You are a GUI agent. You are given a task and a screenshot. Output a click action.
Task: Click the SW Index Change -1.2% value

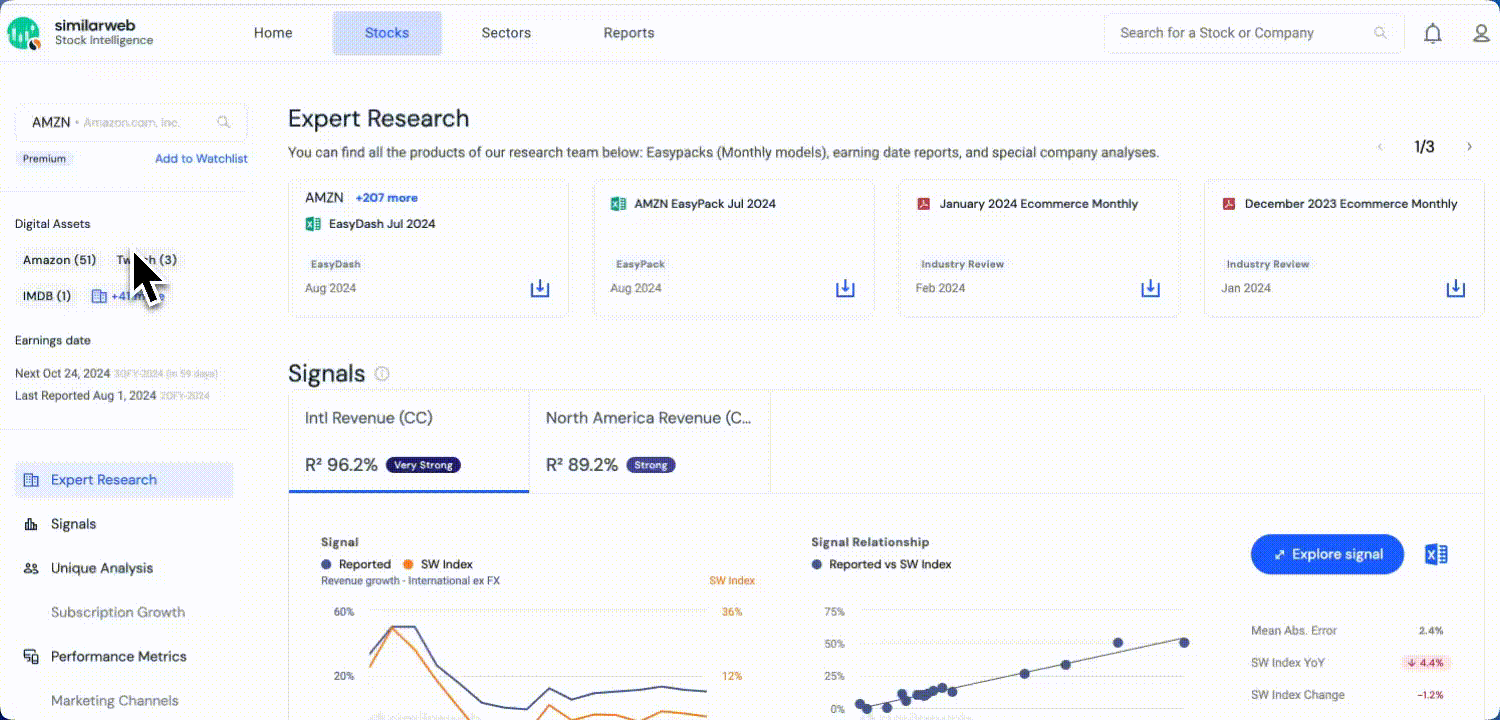[1430, 695]
